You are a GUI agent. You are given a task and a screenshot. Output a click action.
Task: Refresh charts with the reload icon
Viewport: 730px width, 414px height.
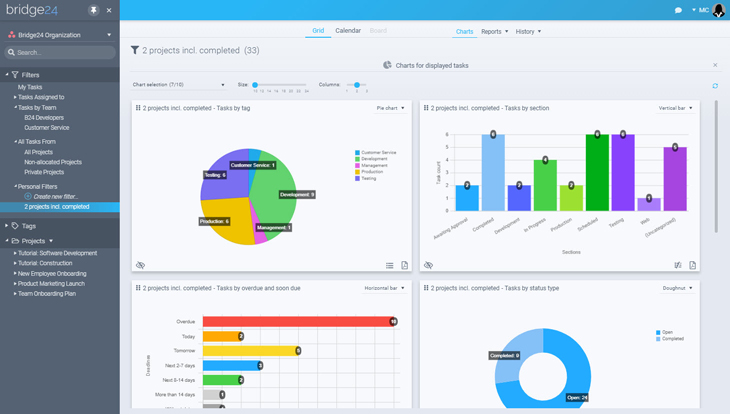(715, 86)
